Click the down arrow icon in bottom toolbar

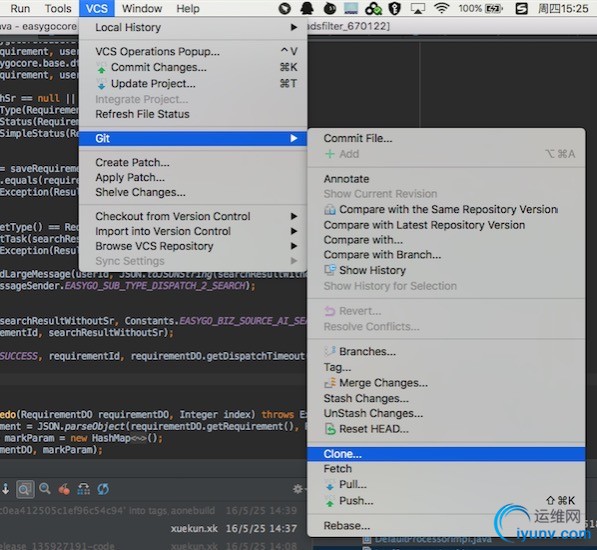click(x=6, y=489)
